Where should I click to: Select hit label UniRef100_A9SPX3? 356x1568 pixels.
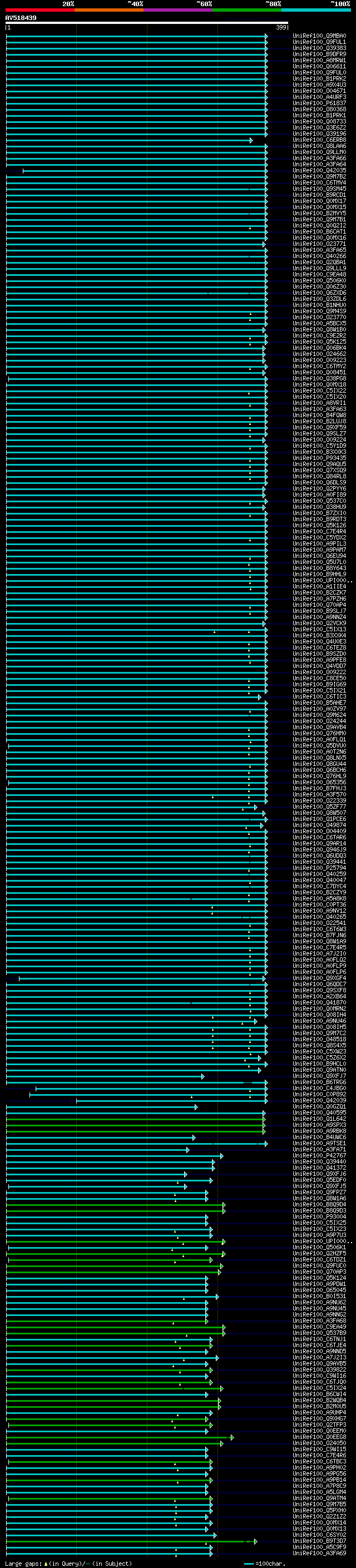[x=319, y=1125]
